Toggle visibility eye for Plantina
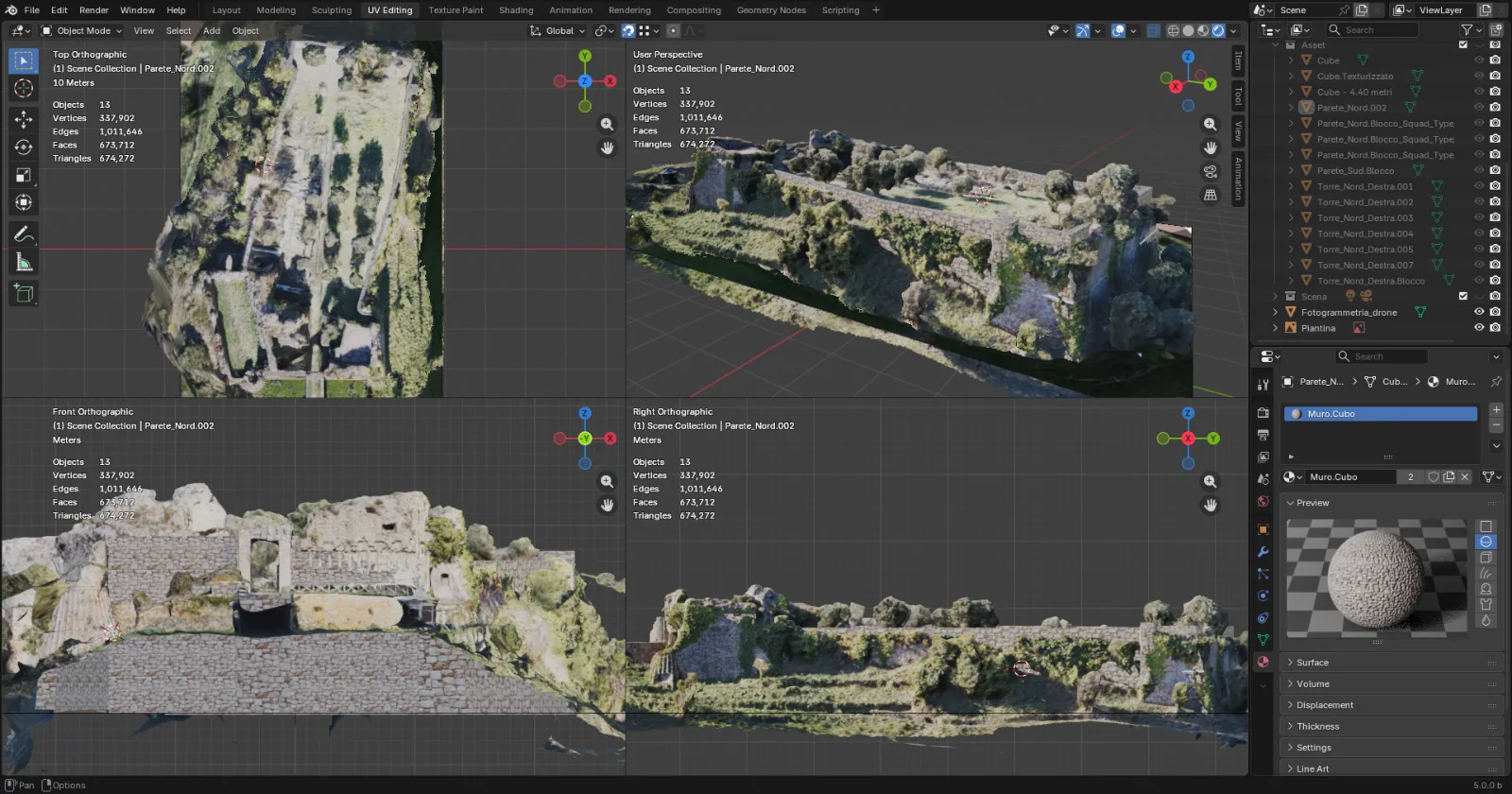Image resolution: width=1512 pixels, height=794 pixels. (1479, 328)
